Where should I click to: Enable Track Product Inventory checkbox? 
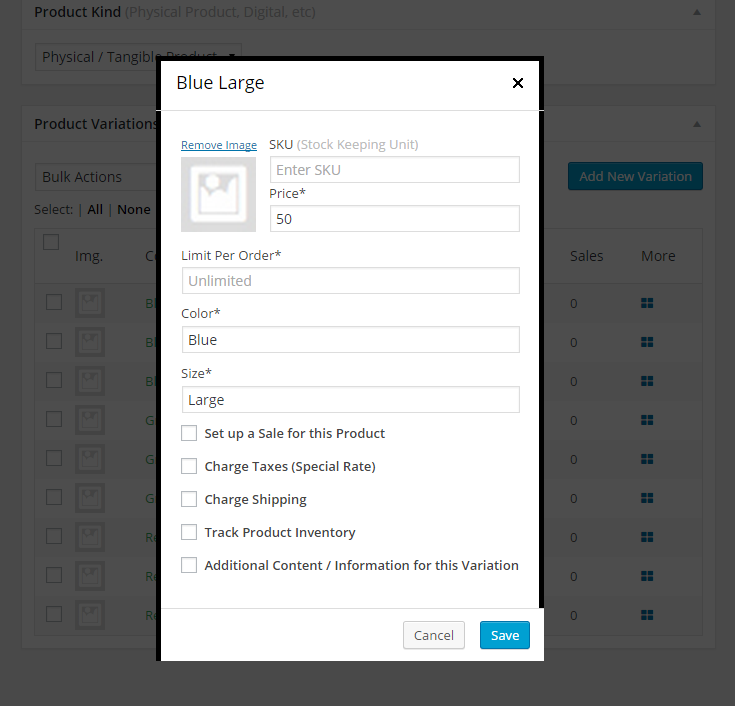(189, 532)
